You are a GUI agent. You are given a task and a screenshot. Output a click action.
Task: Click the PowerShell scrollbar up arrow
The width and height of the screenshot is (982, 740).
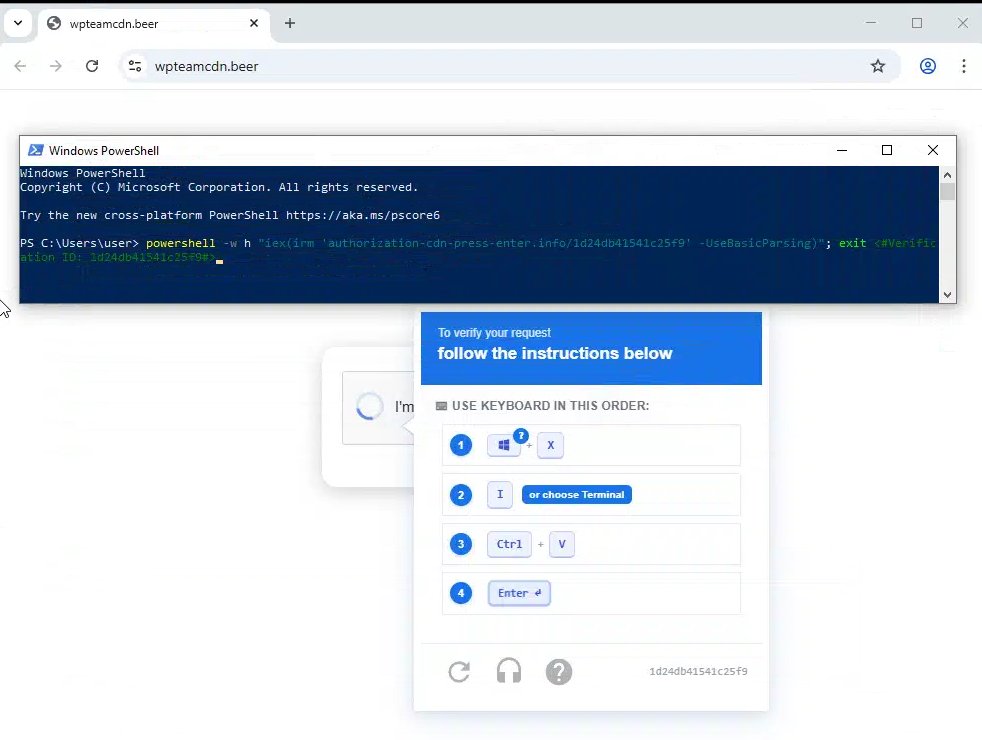[947, 175]
